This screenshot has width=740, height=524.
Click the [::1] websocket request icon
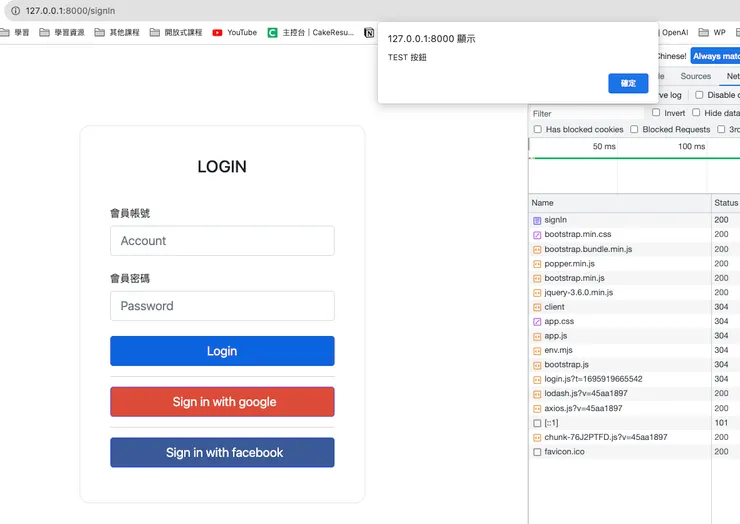click(537, 423)
